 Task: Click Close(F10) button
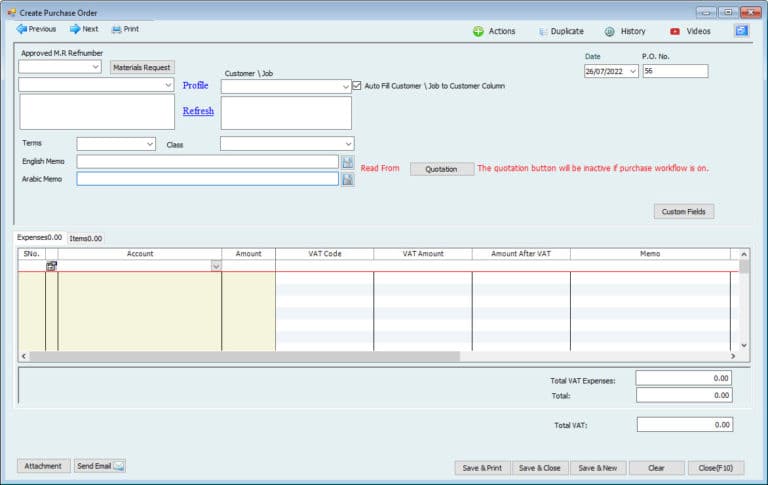point(716,468)
